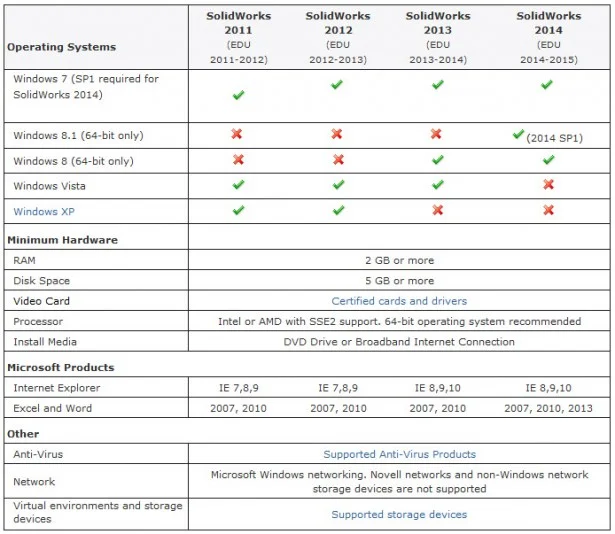Click green check for Windows 7 SolidWorks 2014
Screen dimensions: 615x534
547,85
